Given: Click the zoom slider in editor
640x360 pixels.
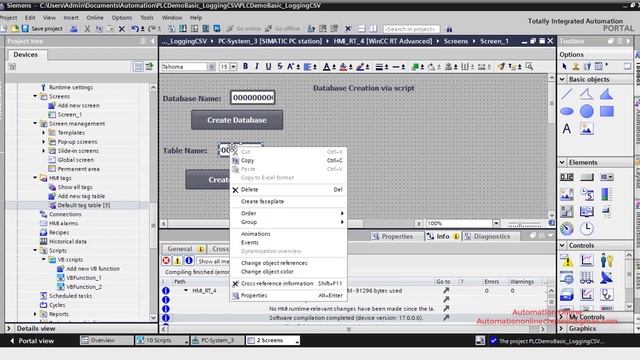Looking at the screenshot, I should pyautogui.click(x=524, y=223).
